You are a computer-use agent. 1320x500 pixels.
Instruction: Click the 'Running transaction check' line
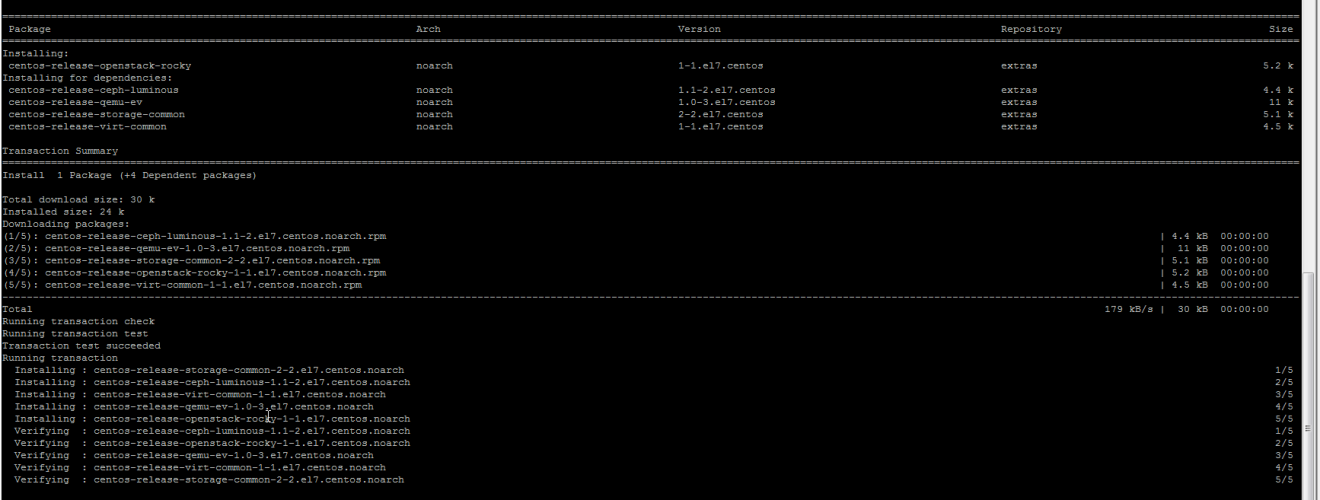click(78, 321)
